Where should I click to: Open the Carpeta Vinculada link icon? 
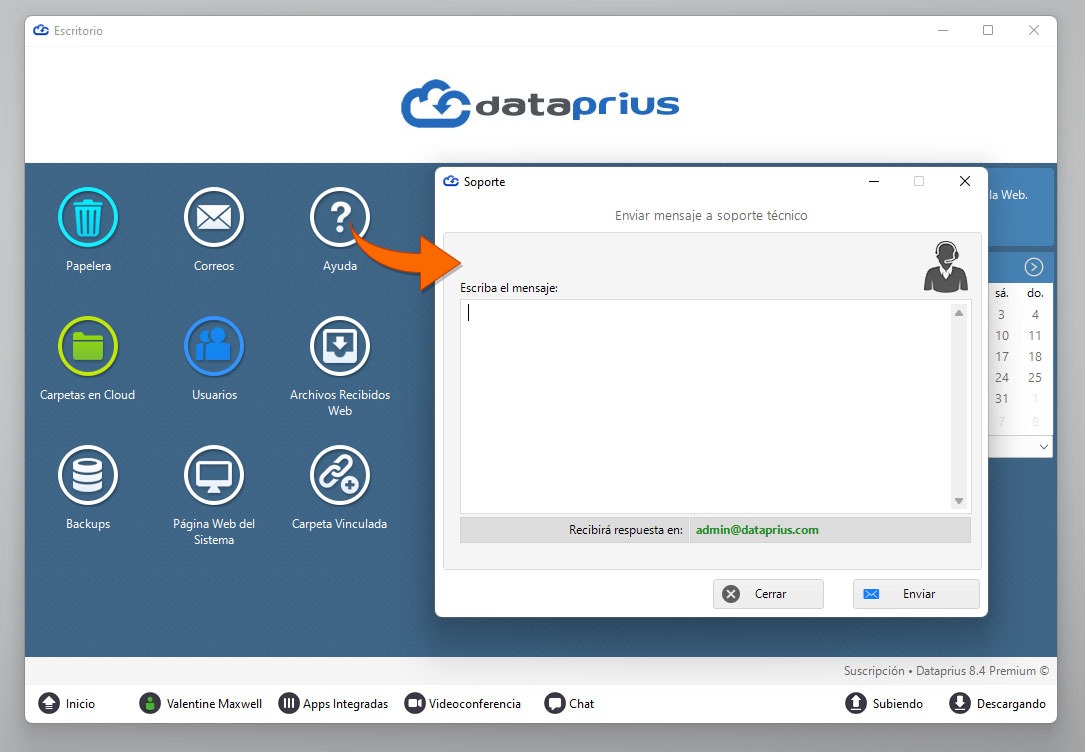click(x=339, y=475)
